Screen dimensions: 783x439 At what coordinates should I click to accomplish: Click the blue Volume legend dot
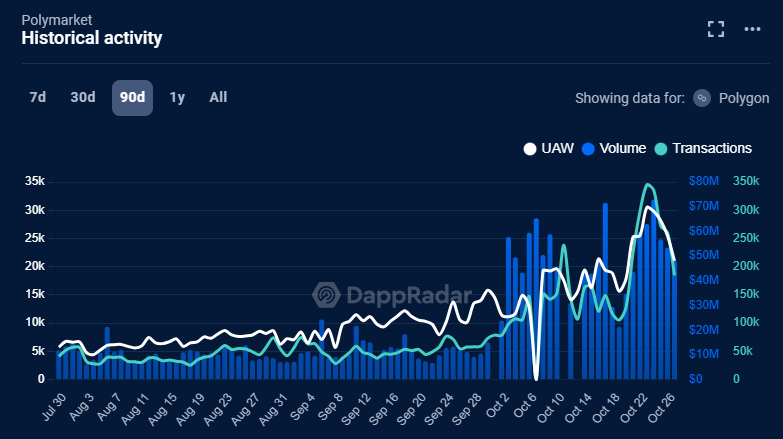point(588,149)
